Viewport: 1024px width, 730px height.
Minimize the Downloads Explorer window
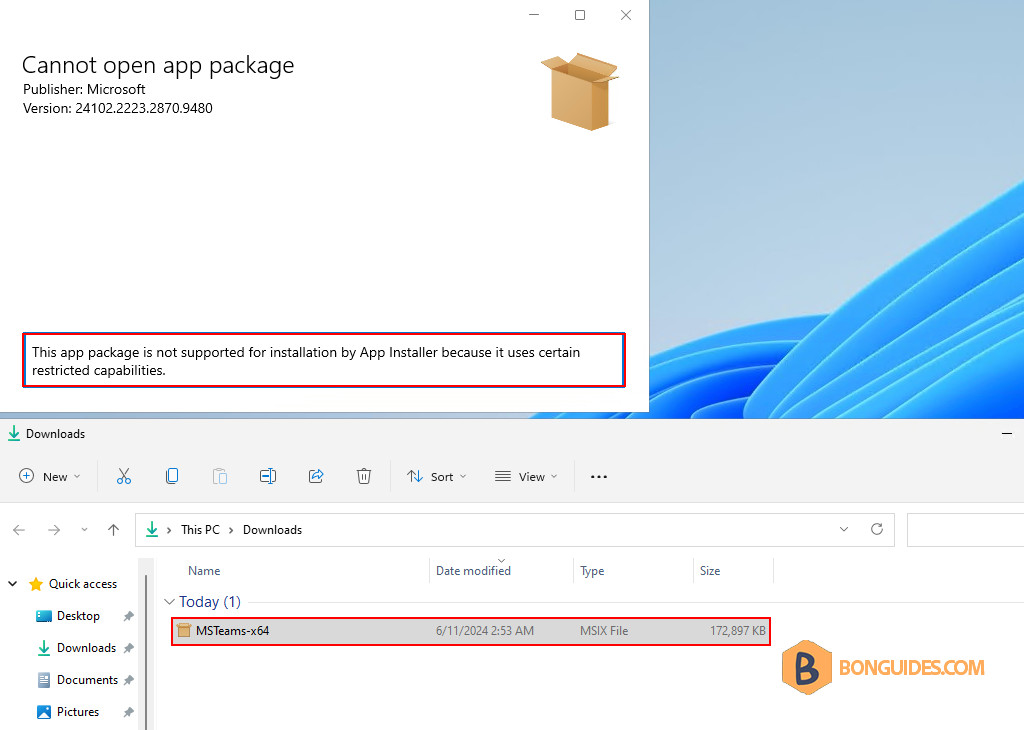tap(1006, 434)
